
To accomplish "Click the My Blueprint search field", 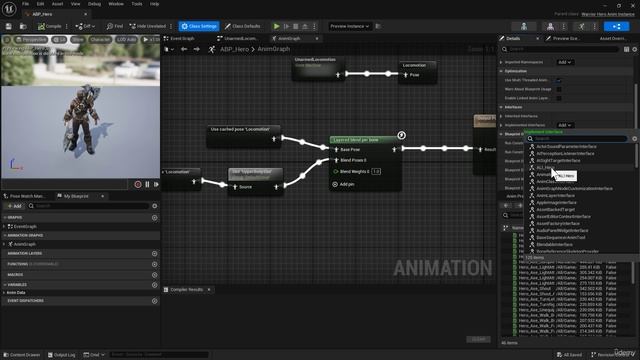I will click(88, 206).
